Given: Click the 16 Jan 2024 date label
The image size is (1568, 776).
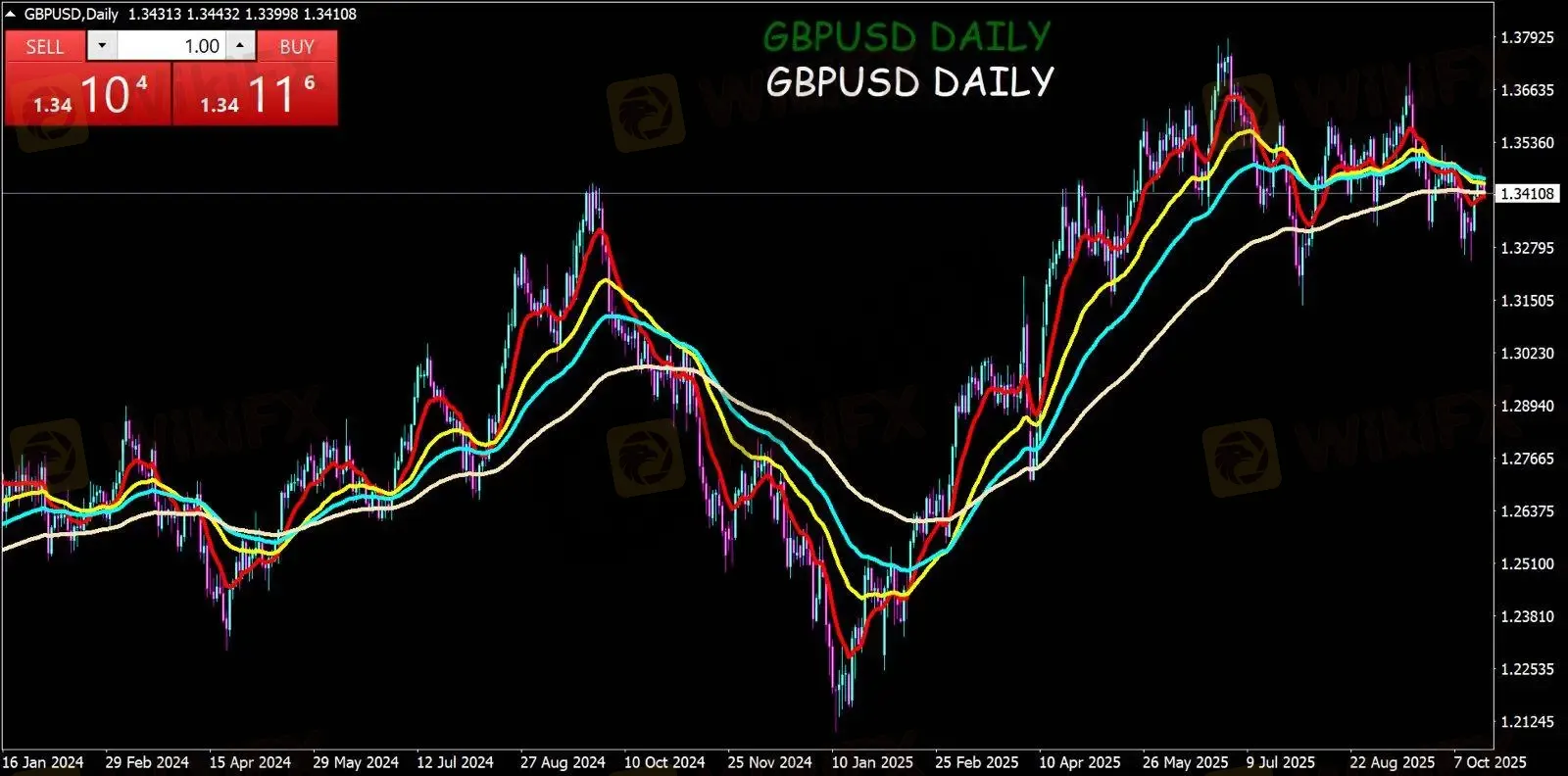Looking at the screenshot, I should (x=43, y=762).
